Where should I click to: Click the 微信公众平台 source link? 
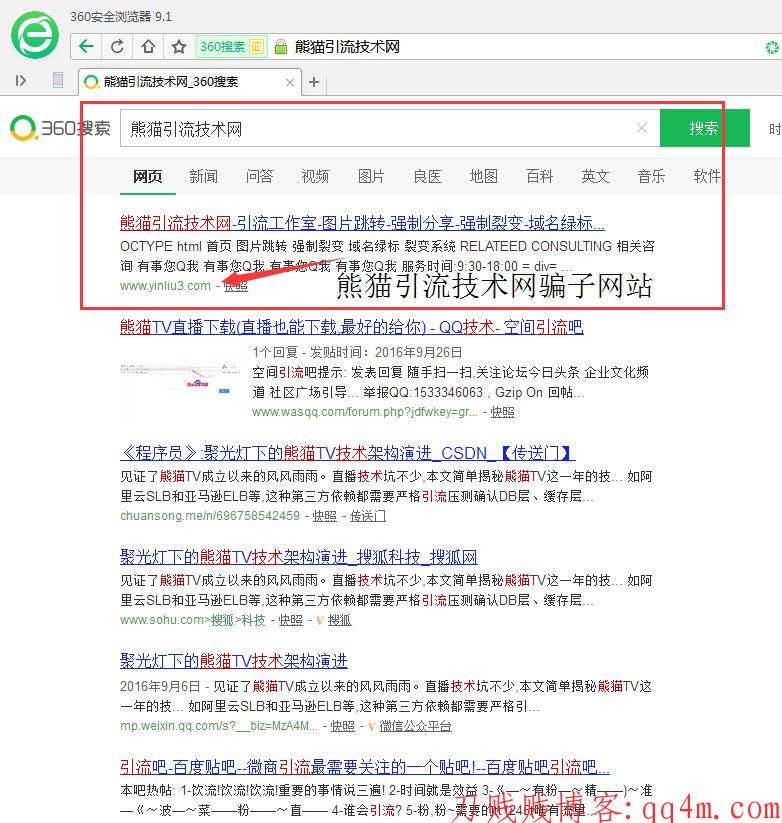415,726
